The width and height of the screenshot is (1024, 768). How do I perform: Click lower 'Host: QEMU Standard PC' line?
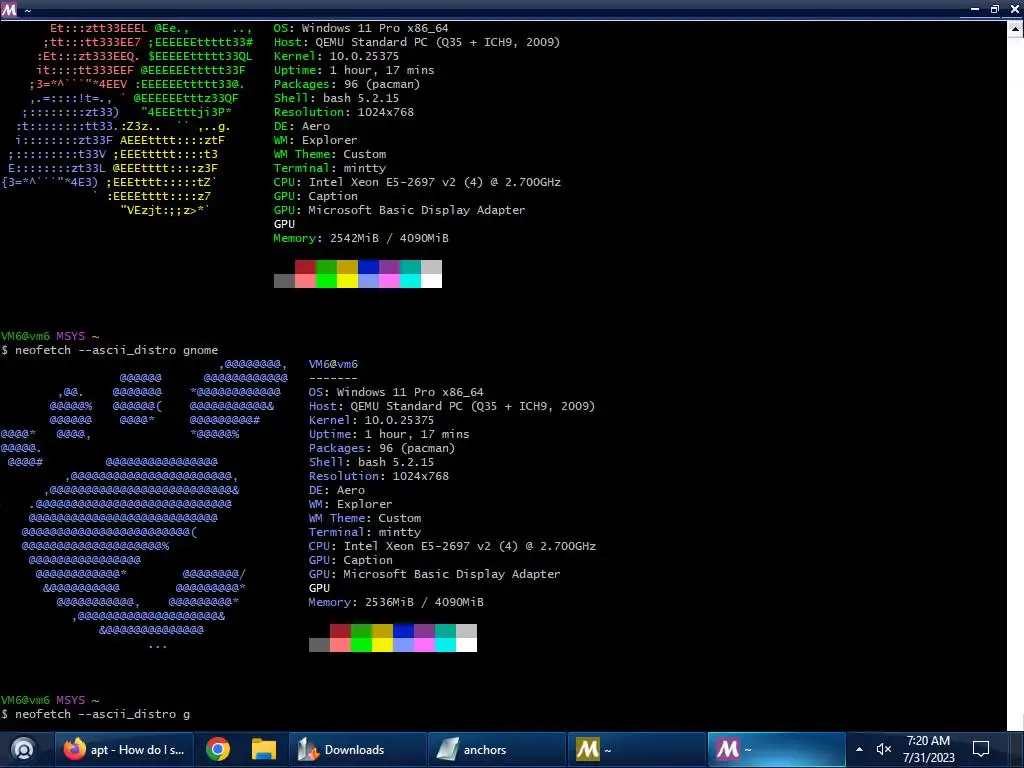[452, 406]
